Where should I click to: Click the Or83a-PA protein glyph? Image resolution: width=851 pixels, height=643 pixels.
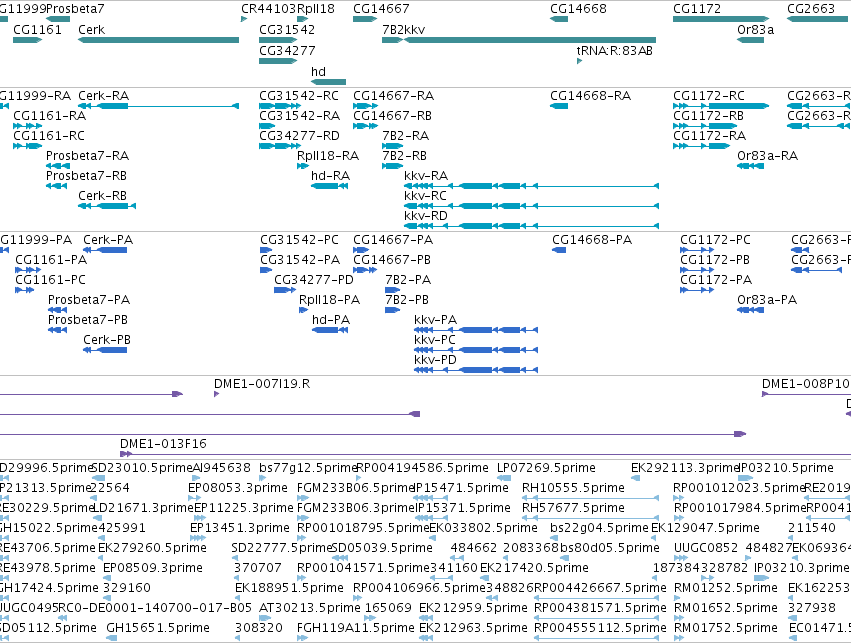pyautogui.click(x=751, y=310)
